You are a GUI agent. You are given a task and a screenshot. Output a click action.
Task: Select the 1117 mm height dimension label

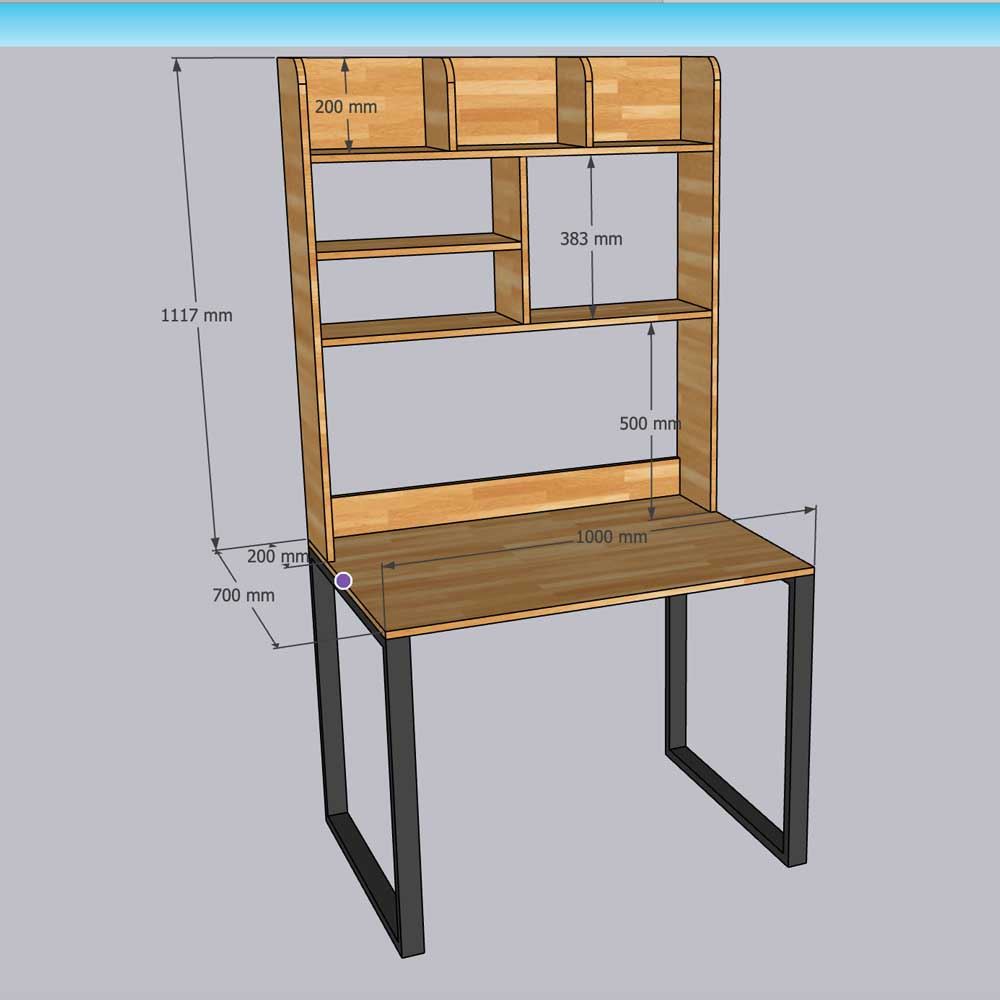tap(196, 315)
